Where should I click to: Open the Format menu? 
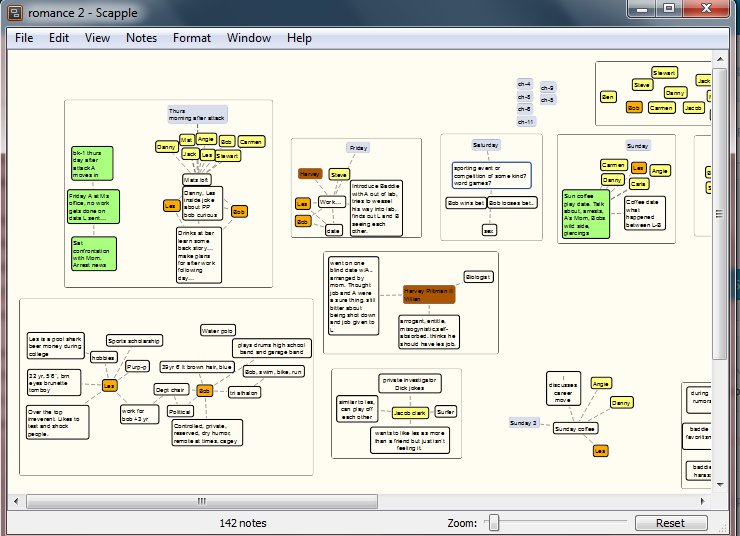192,38
